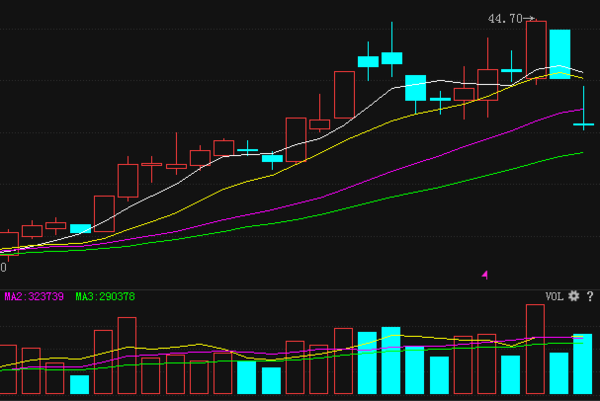Open the volume indicator settings gear
This screenshot has width=600, height=401.
[x=574, y=296]
